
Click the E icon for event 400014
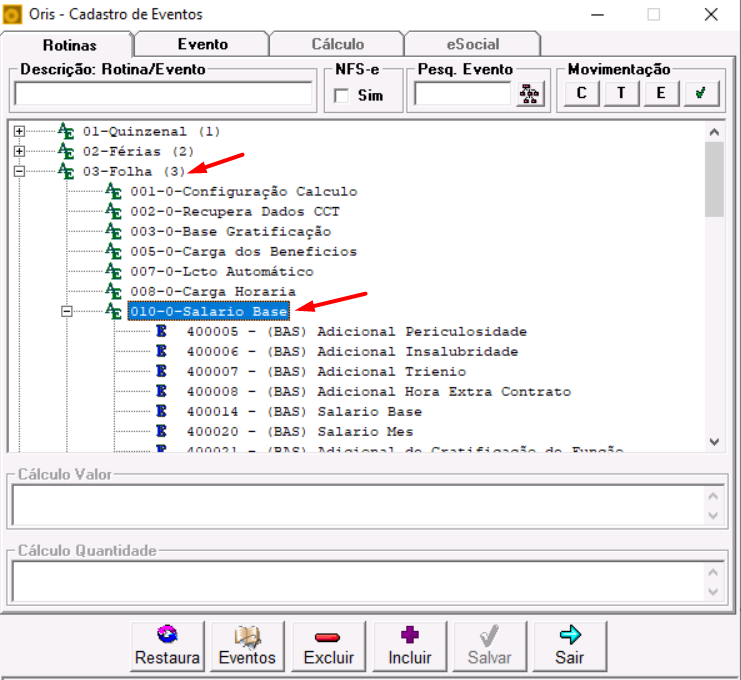pos(161,411)
